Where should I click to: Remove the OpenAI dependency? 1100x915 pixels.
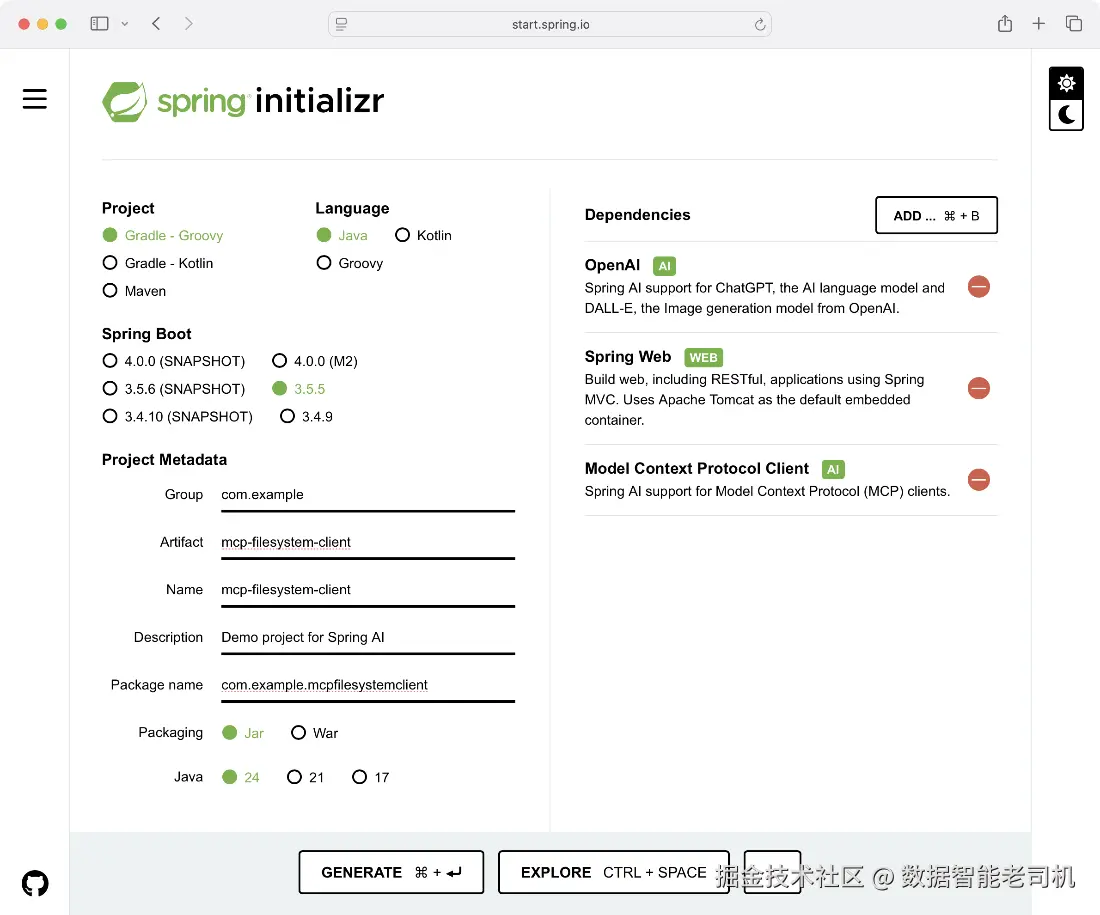[979, 286]
